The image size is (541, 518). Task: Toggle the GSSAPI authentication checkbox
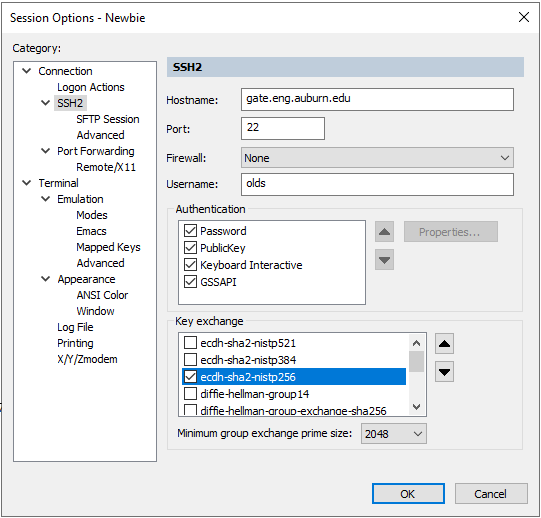click(x=190, y=282)
